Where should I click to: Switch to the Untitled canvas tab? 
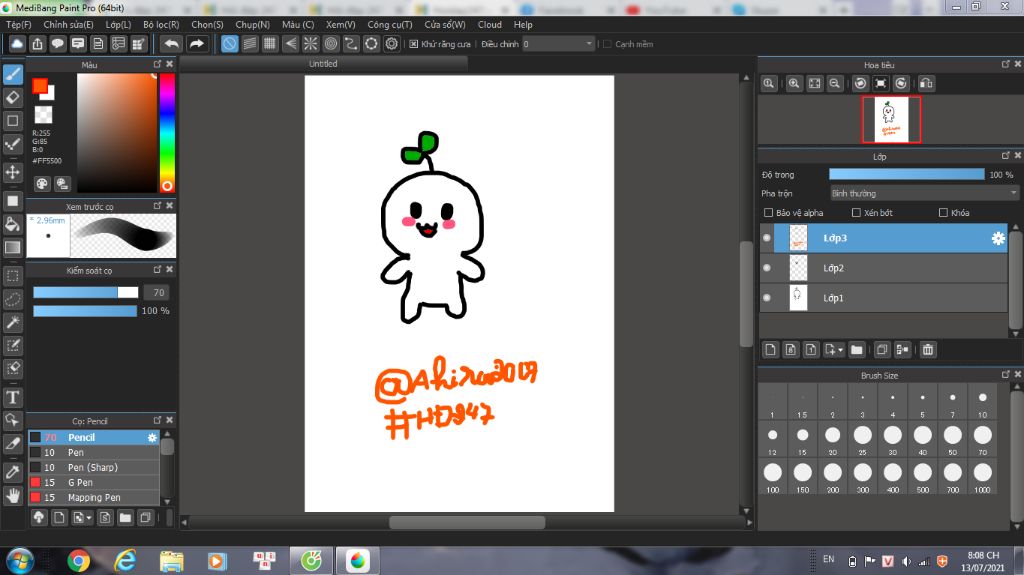pos(323,64)
